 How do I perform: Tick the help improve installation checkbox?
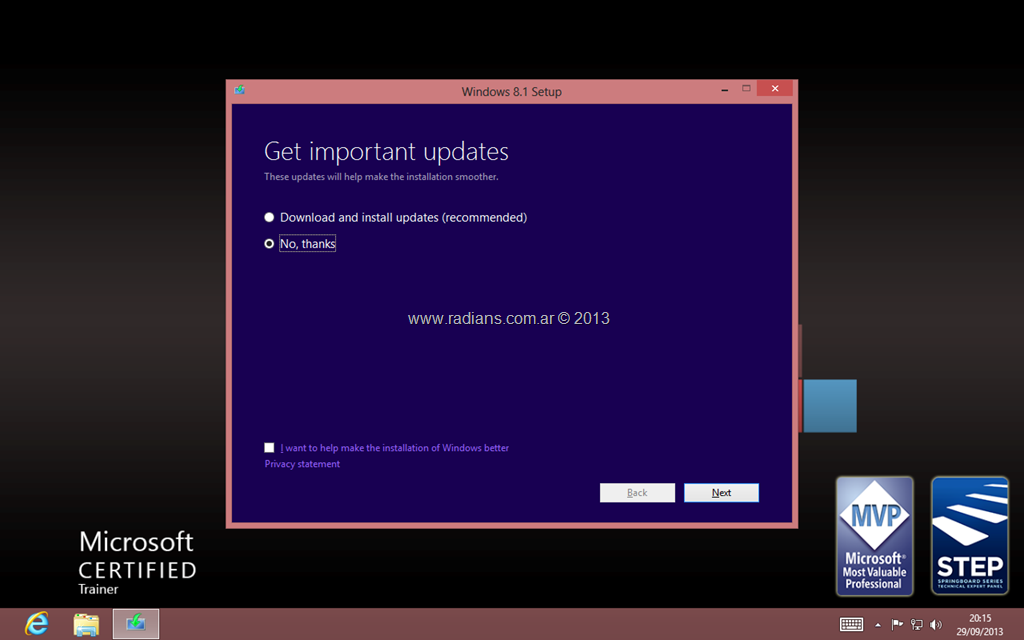[x=269, y=448]
